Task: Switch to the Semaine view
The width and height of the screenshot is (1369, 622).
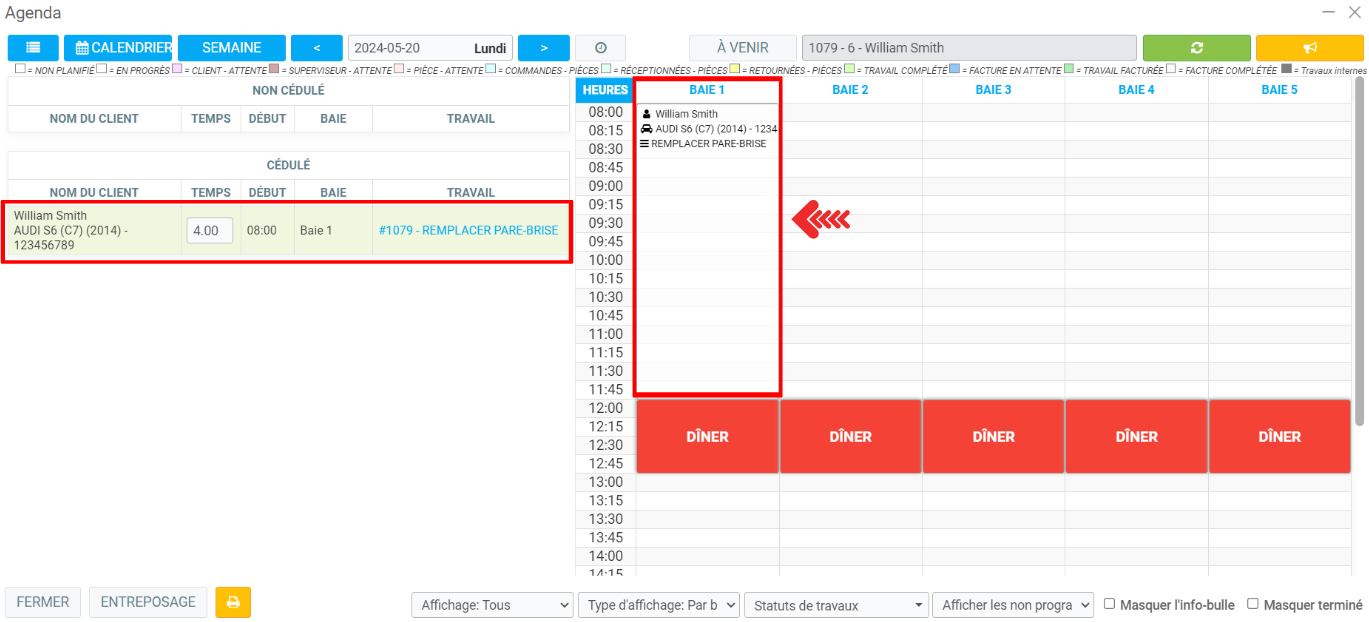Action: [231, 48]
